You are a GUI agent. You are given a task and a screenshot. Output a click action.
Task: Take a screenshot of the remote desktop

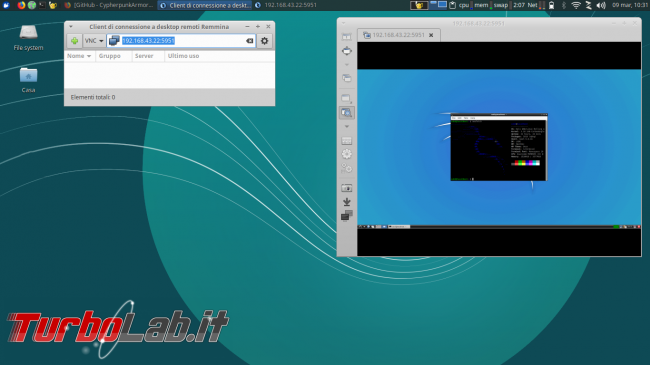tap(347, 188)
